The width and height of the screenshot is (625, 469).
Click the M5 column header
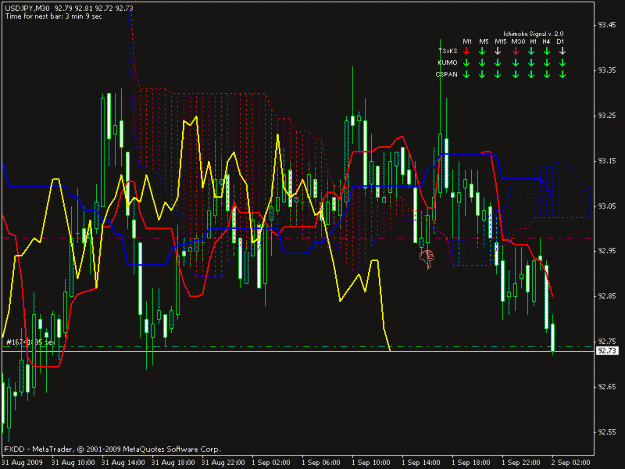coord(483,41)
